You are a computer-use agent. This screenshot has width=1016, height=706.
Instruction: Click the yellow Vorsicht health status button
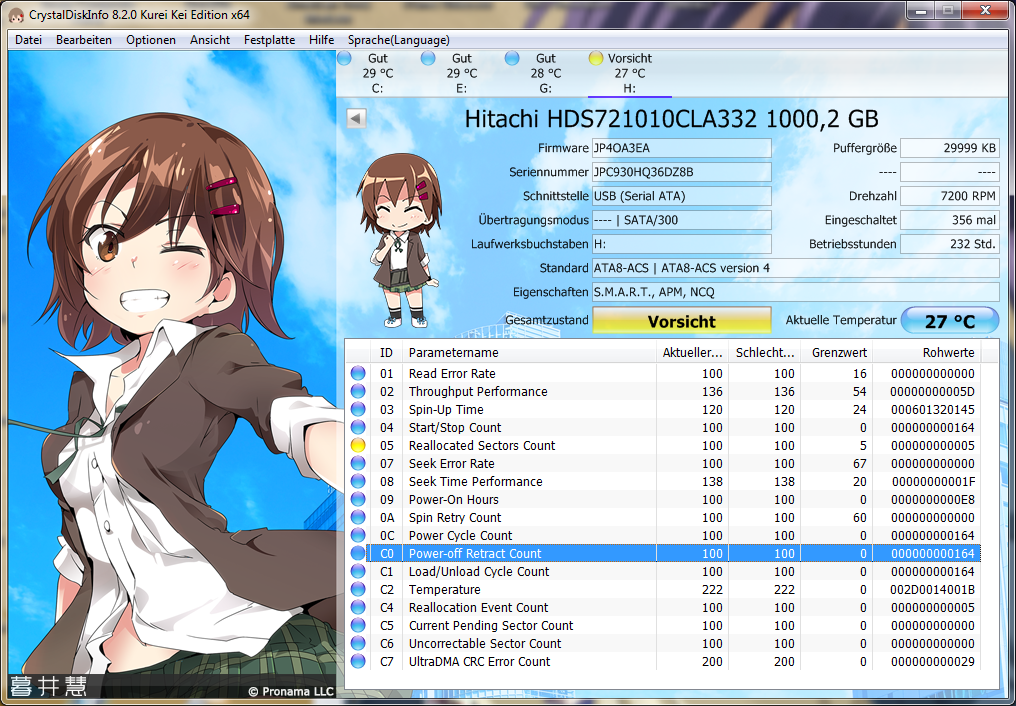tap(681, 320)
